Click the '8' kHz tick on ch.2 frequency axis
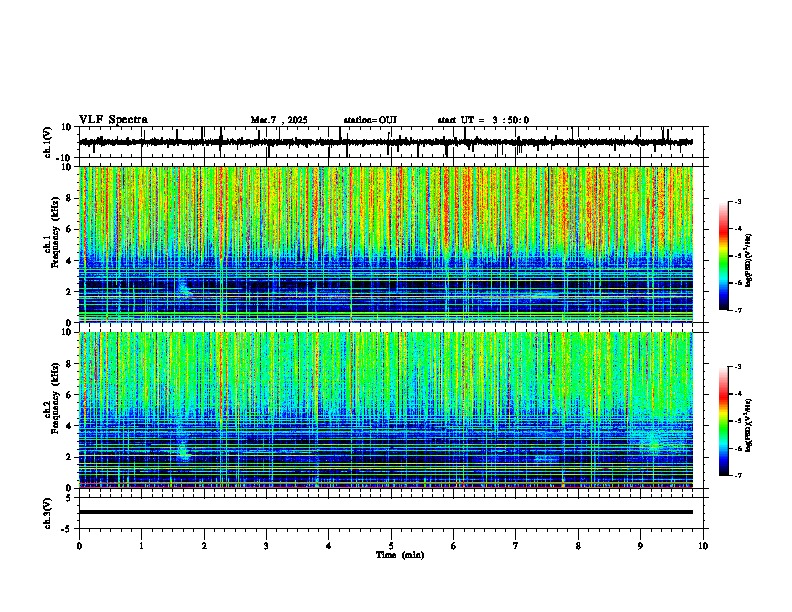The width and height of the screenshot is (792, 612). tap(70, 364)
